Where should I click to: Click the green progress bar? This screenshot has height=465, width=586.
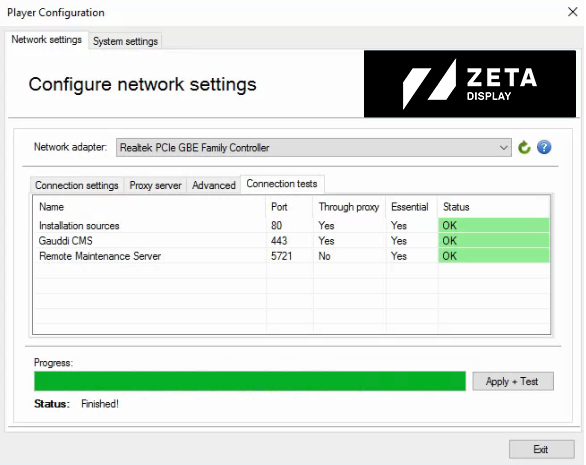(250, 381)
